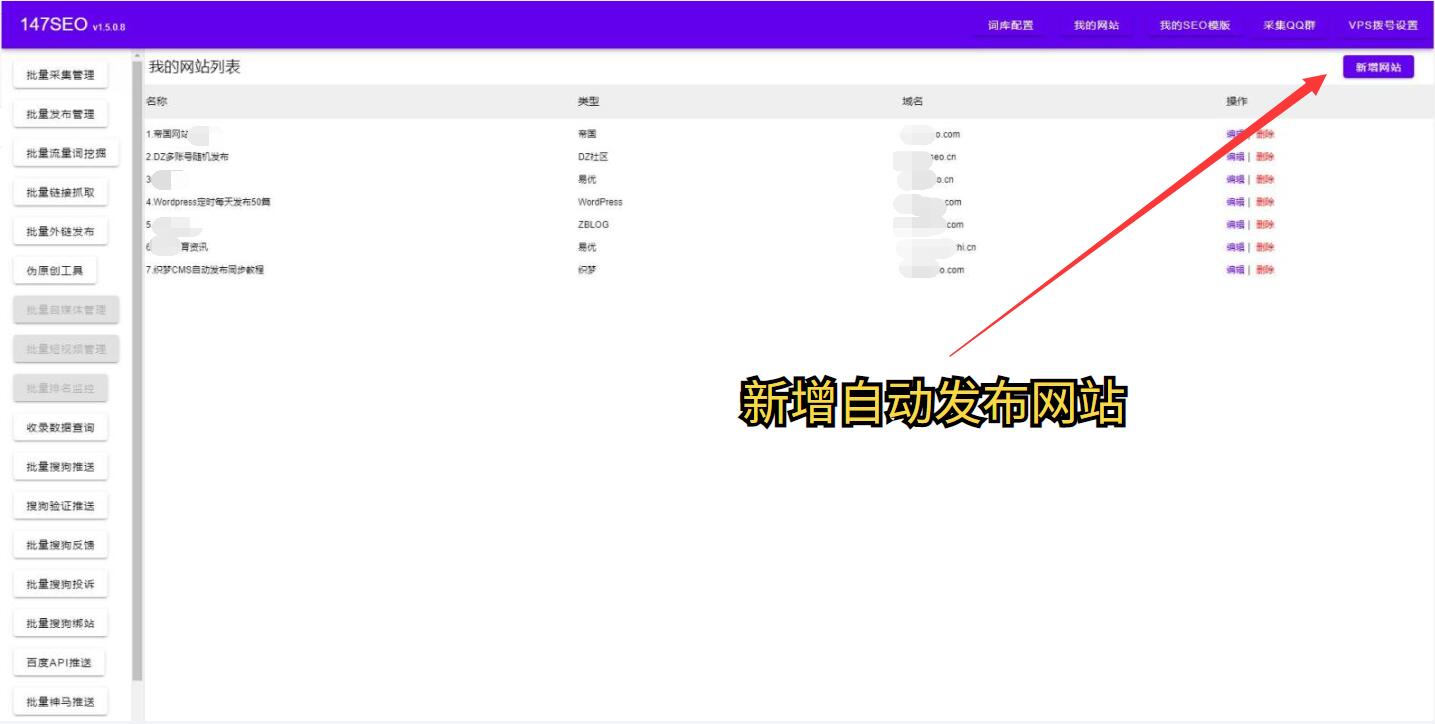This screenshot has width=1435, height=724.
Task: Open 我的SEO模板 top menu
Action: (x=1195, y=26)
